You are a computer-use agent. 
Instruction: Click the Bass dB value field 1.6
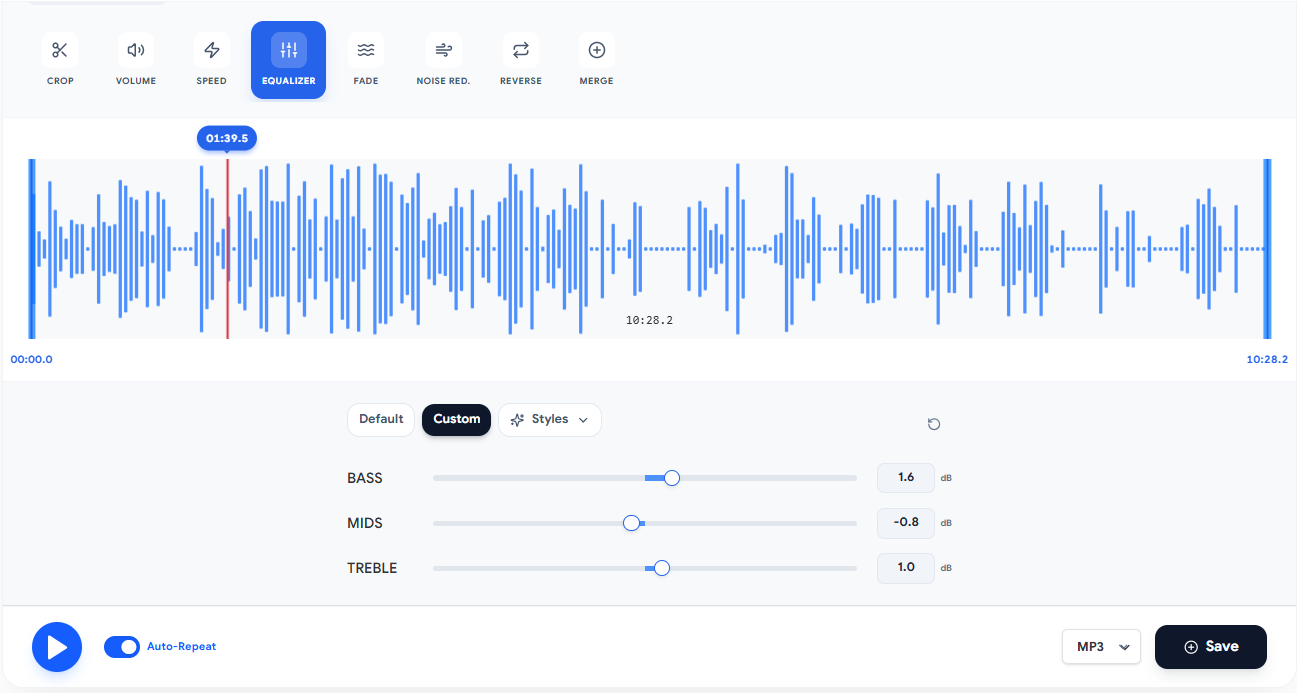906,478
